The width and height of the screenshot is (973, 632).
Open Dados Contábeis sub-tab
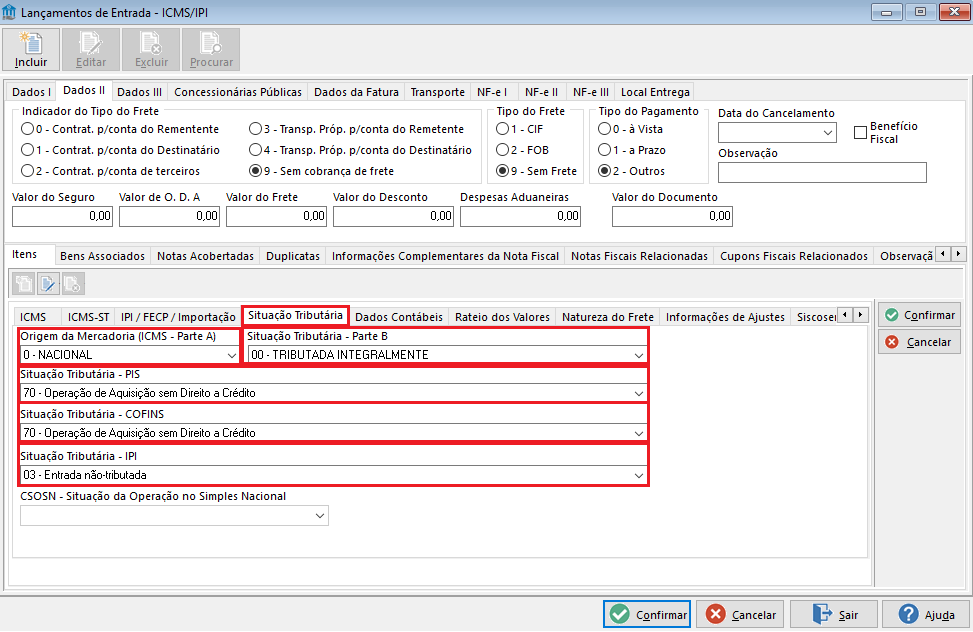click(399, 317)
